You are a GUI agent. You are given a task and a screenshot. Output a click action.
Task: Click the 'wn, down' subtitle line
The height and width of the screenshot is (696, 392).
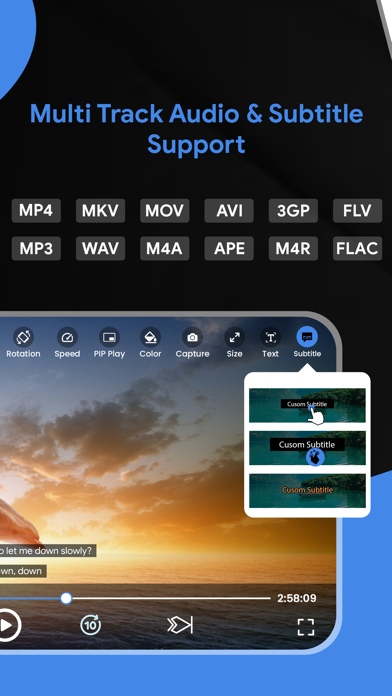pos(23,571)
